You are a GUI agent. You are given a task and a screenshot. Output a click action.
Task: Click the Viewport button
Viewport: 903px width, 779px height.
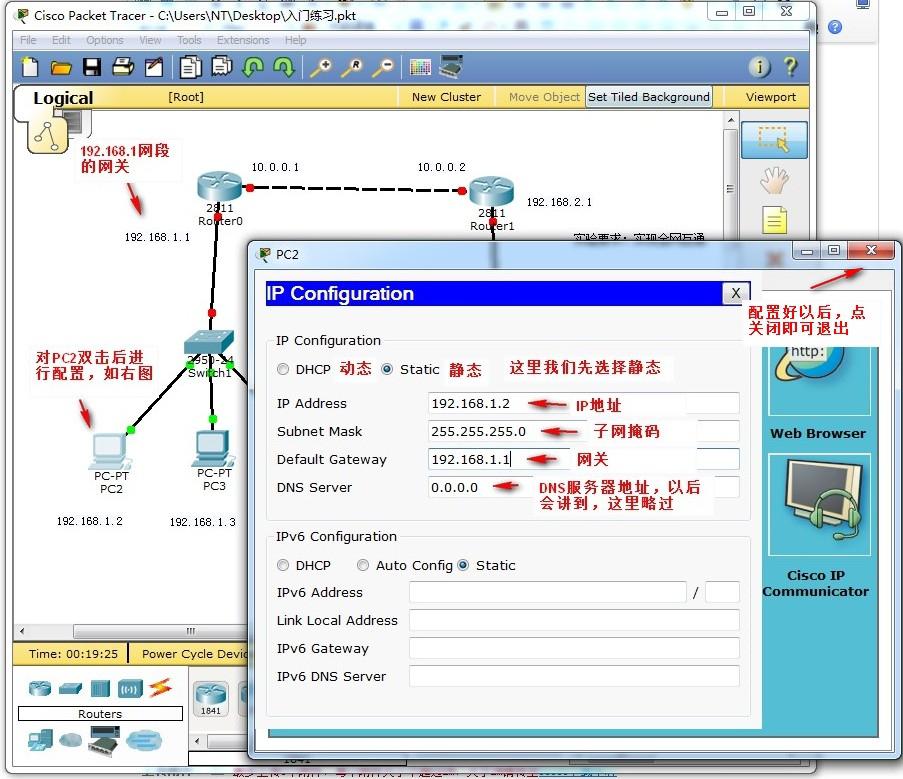coord(771,97)
